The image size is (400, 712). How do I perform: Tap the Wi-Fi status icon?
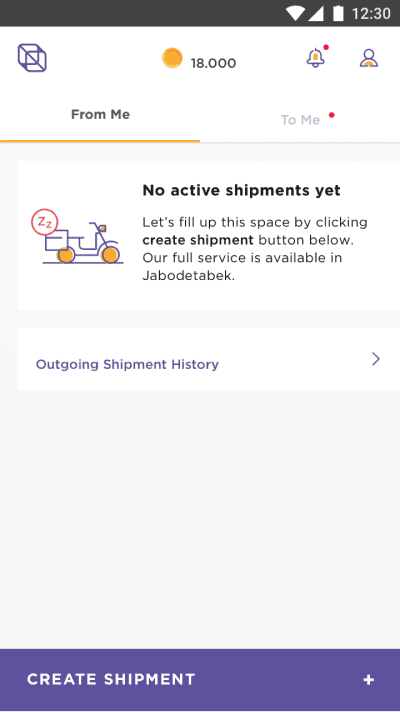point(295,14)
